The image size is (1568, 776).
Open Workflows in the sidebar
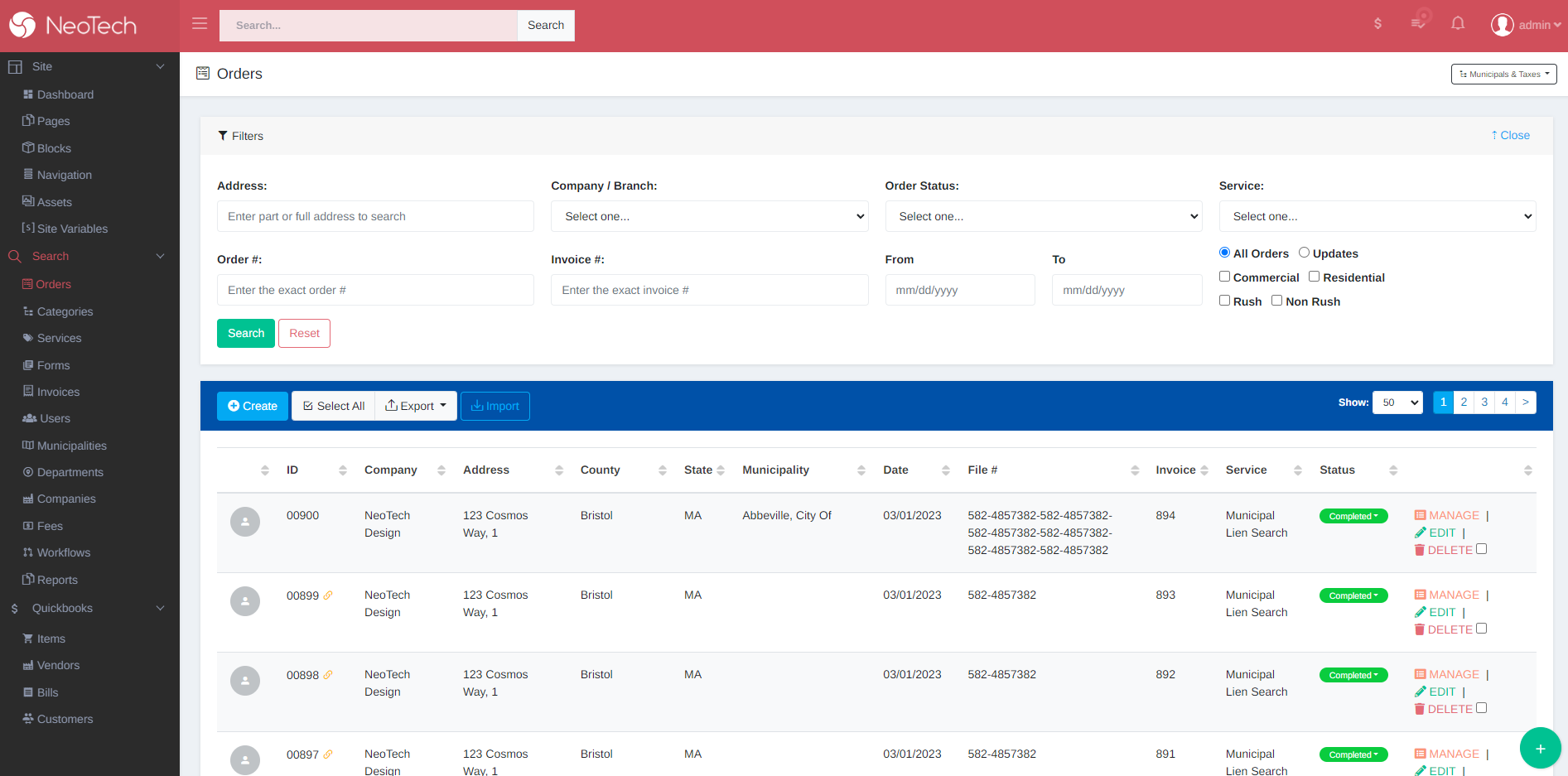coord(56,552)
